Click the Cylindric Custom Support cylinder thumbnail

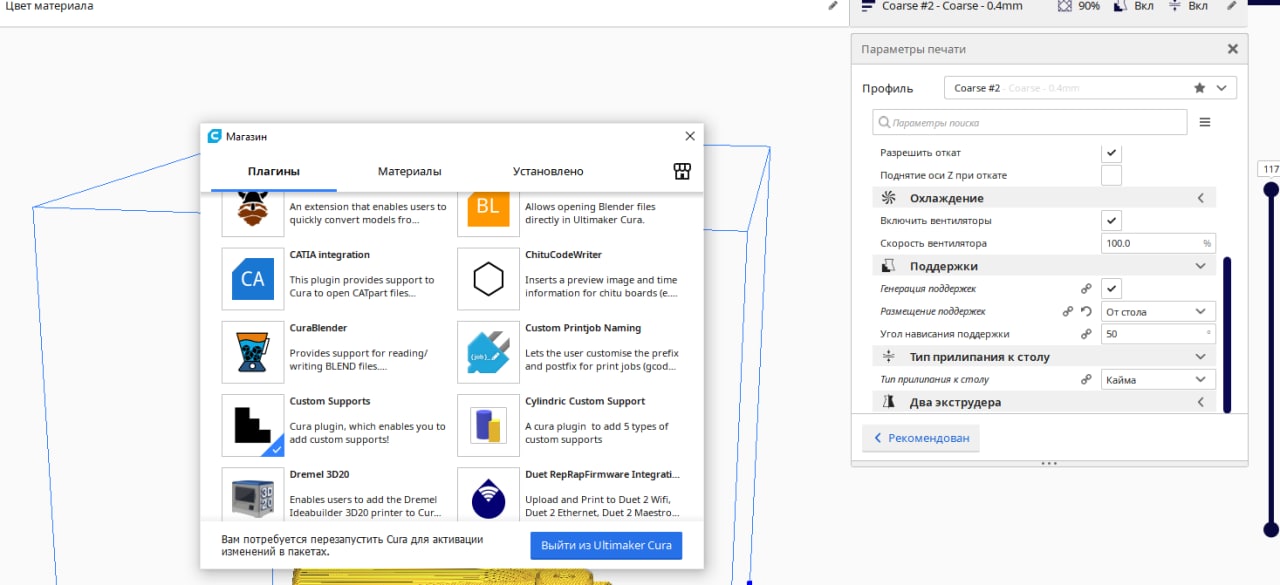tap(488, 425)
